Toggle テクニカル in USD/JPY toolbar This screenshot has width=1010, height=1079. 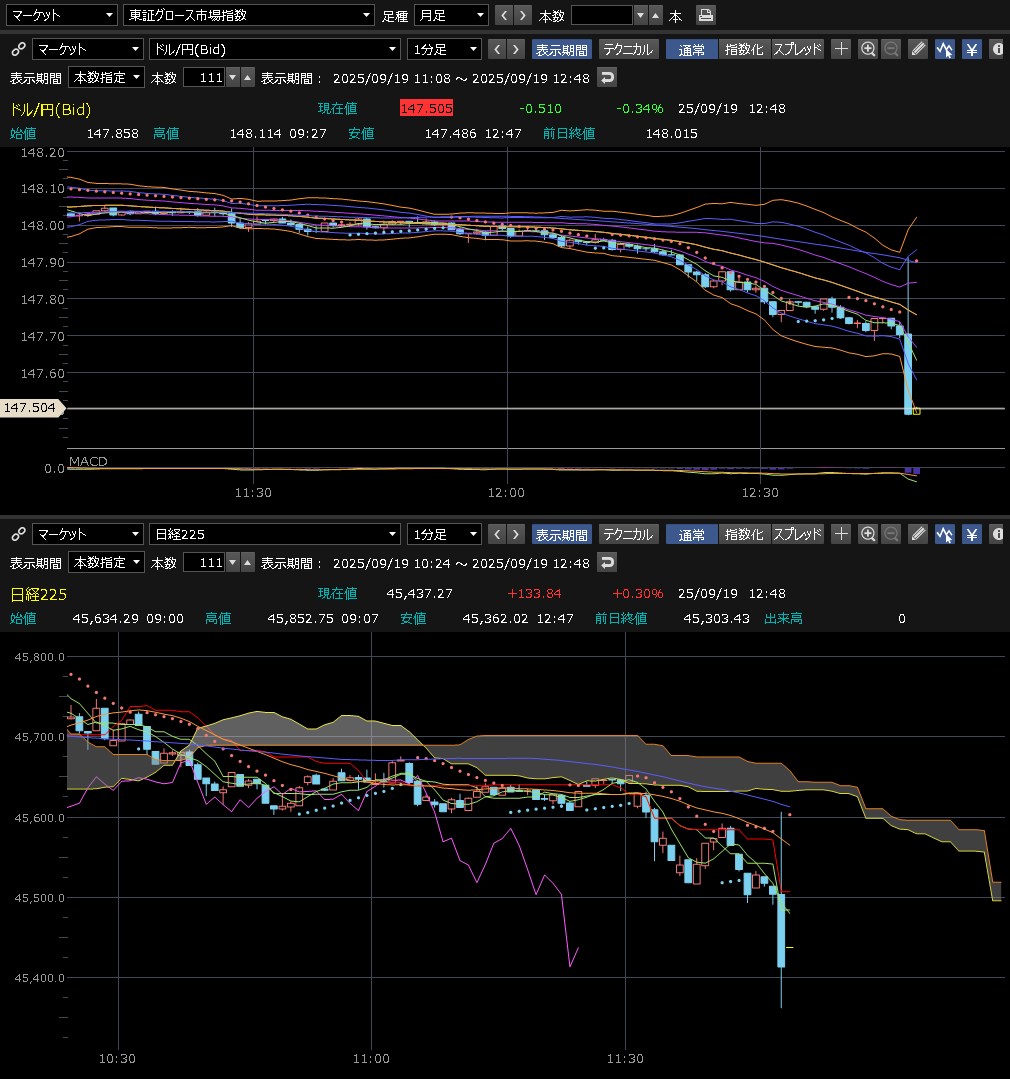pyautogui.click(x=627, y=50)
